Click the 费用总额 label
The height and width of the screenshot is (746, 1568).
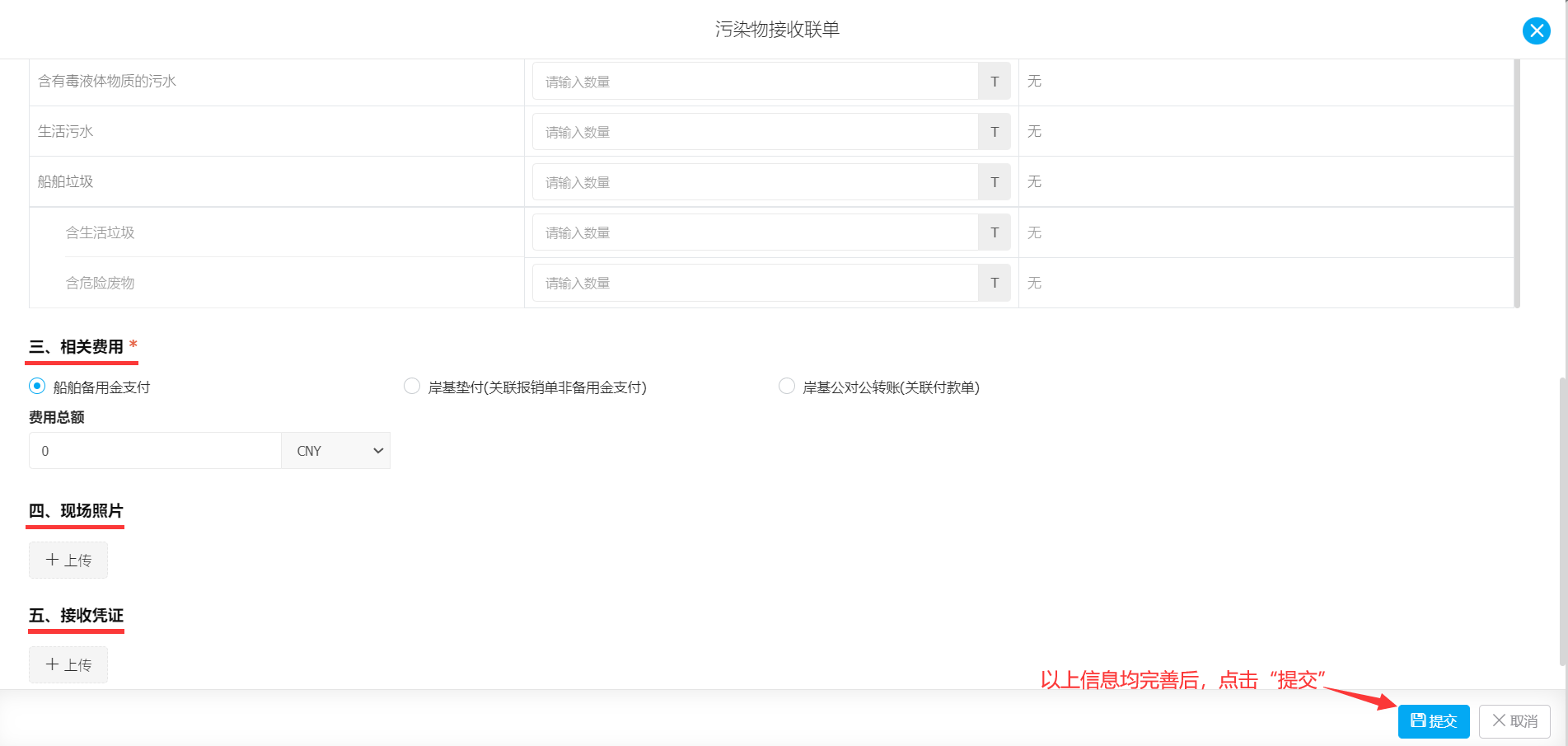[57, 417]
